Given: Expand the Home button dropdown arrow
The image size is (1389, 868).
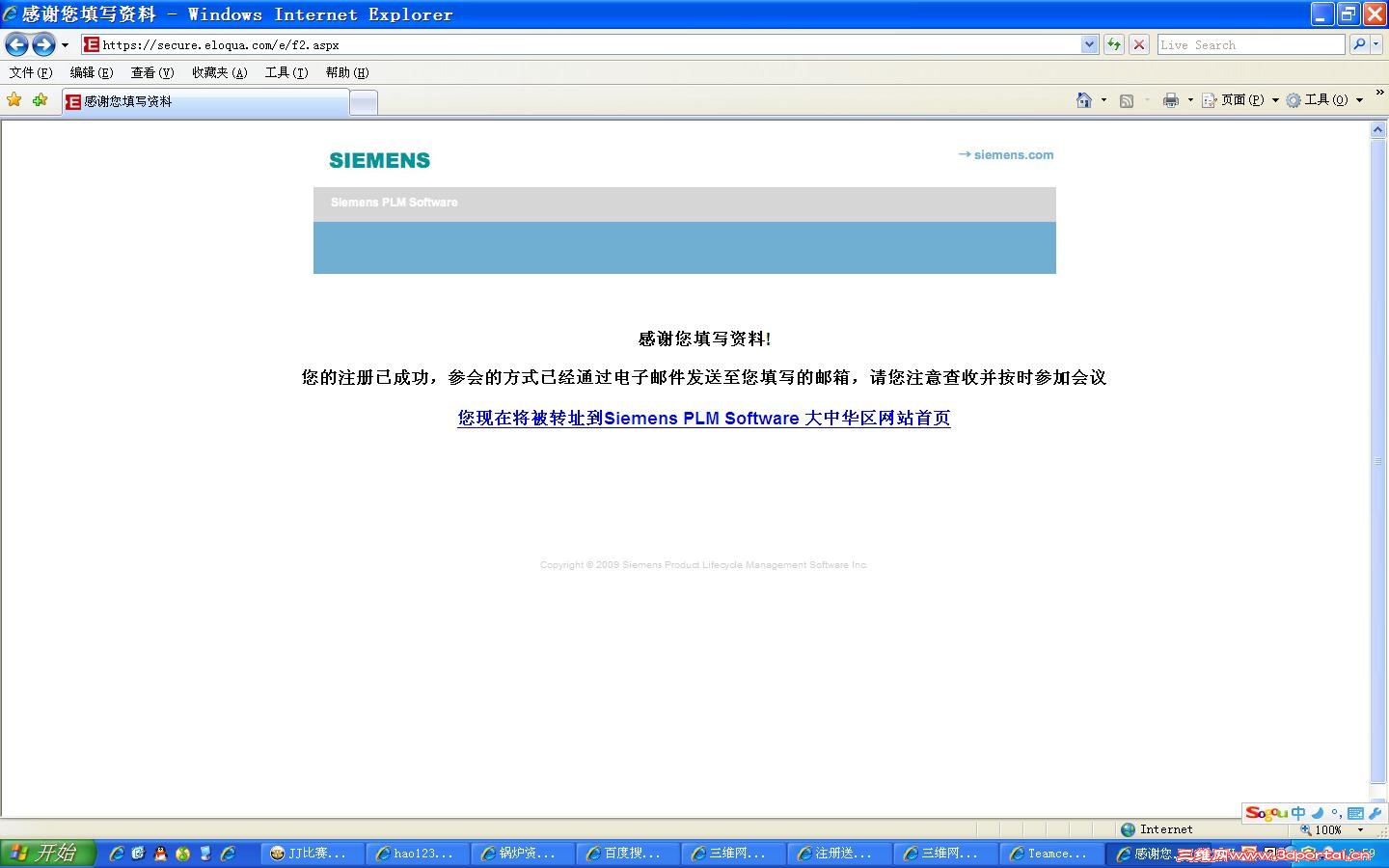Looking at the screenshot, I should click(x=1103, y=100).
